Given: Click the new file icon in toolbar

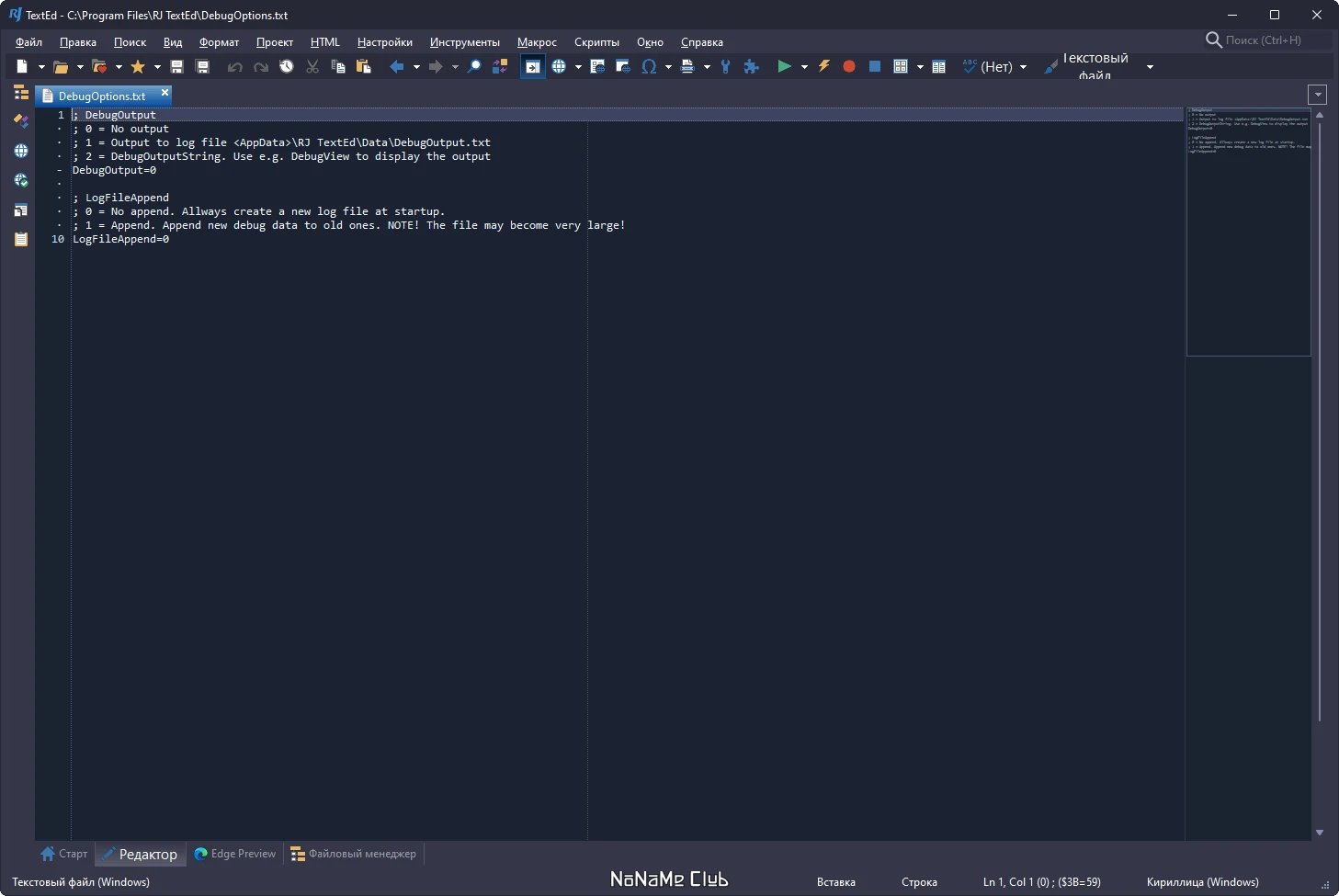Looking at the screenshot, I should [22, 66].
